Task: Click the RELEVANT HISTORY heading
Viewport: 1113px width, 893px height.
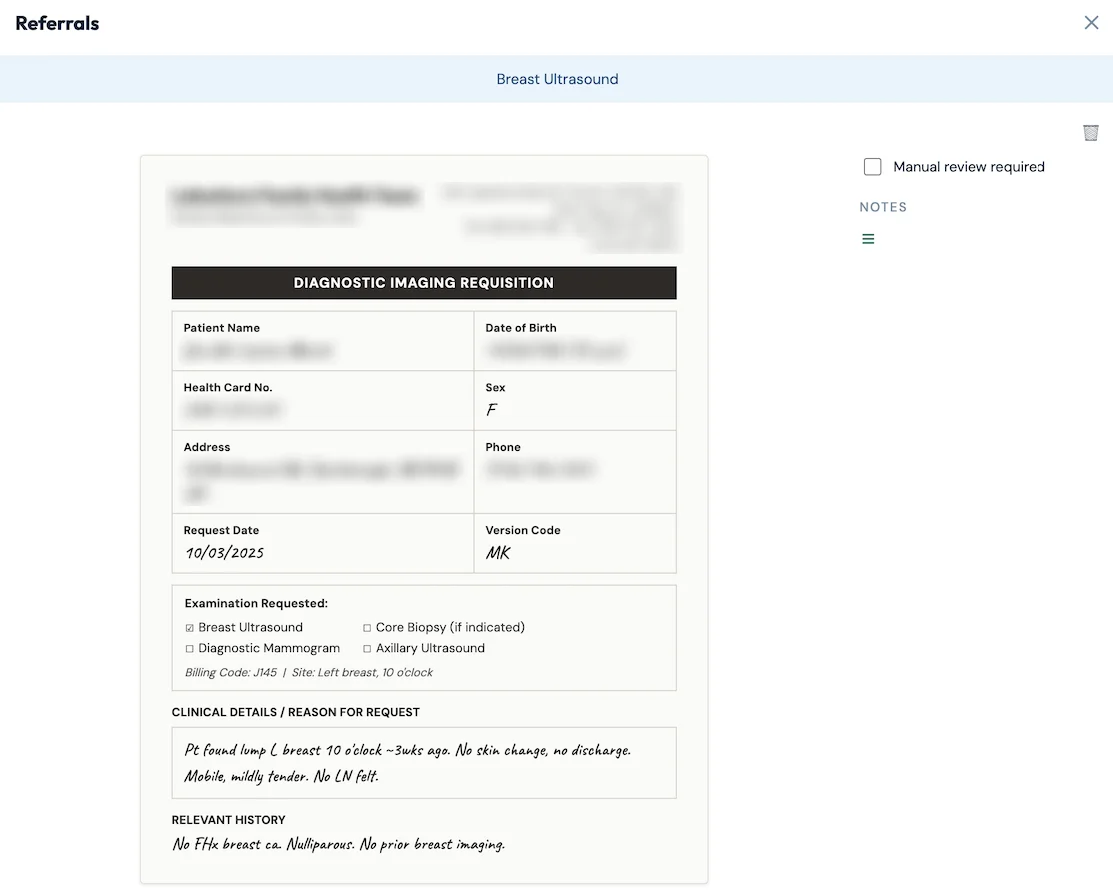Action: click(x=229, y=820)
